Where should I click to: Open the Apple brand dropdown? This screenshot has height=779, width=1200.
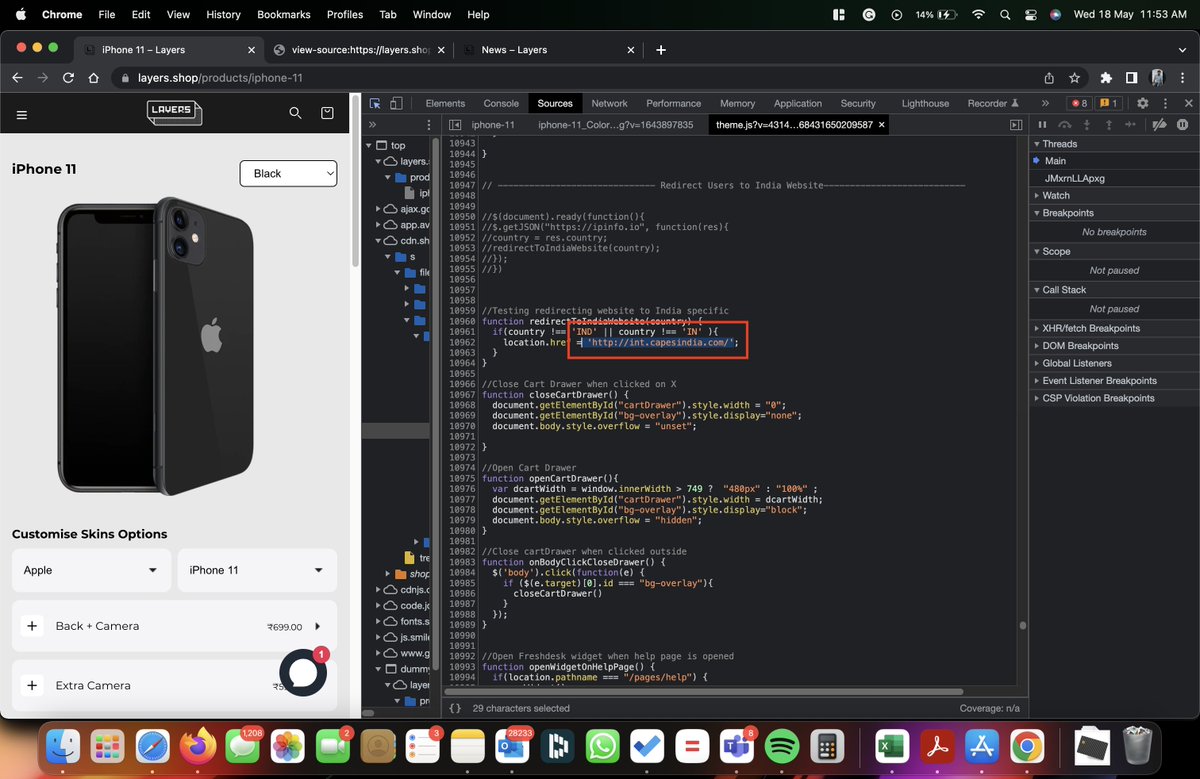[x=92, y=570]
